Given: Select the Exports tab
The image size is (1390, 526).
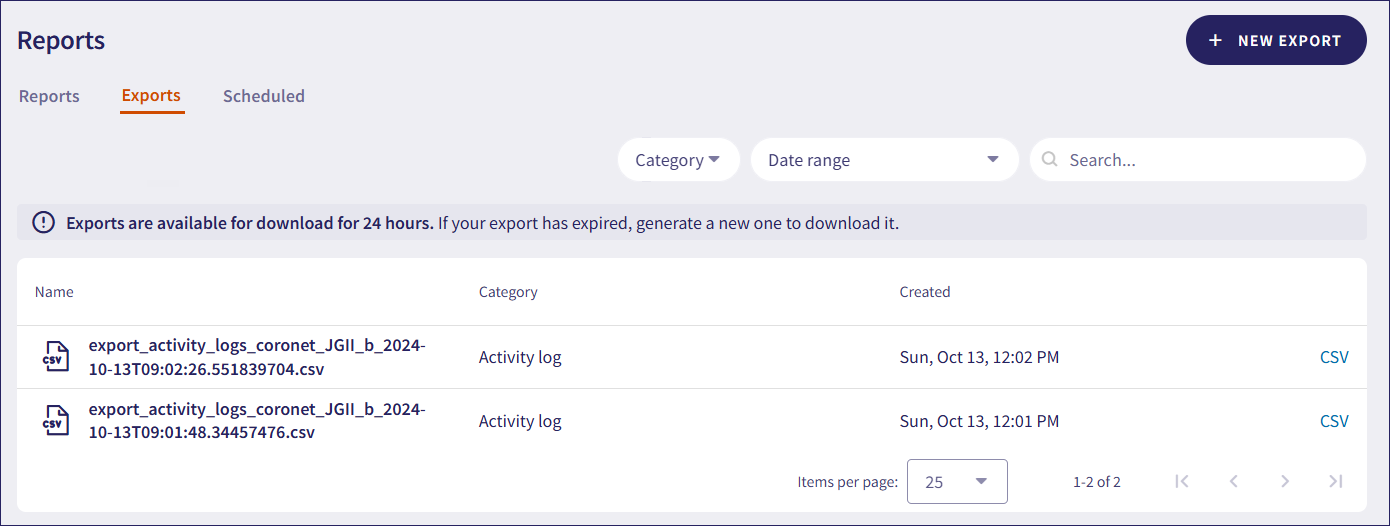Looking at the screenshot, I should tap(151, 96).
